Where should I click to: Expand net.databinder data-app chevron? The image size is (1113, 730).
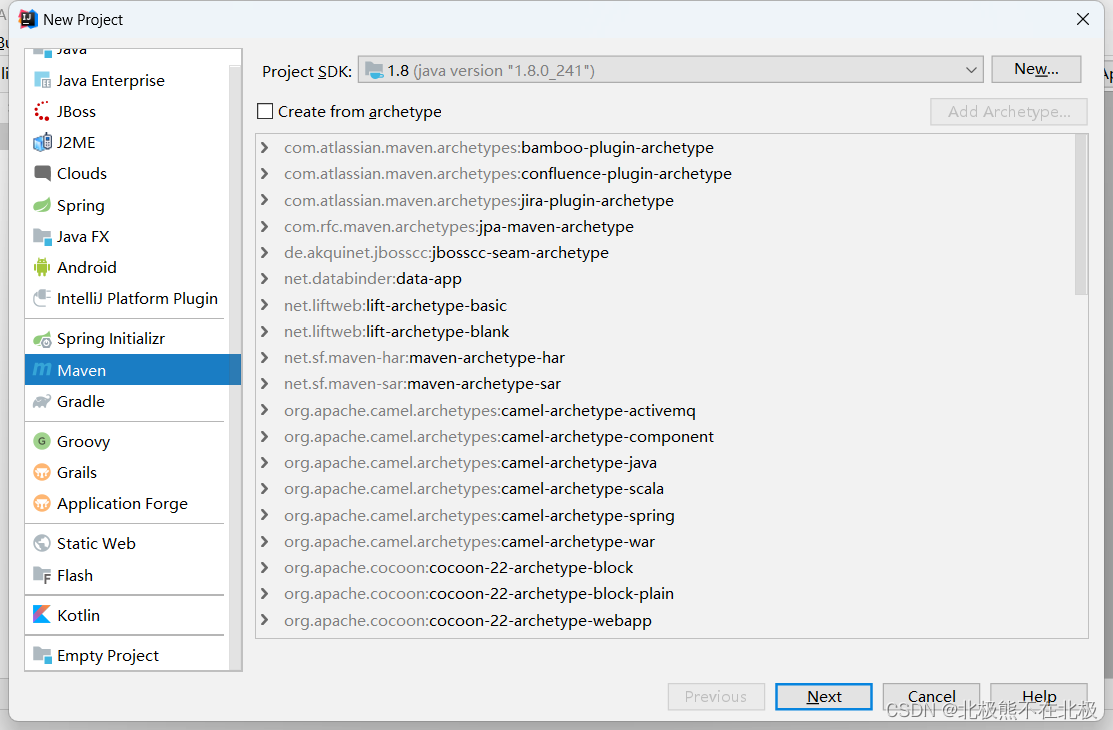pos(265,278)
